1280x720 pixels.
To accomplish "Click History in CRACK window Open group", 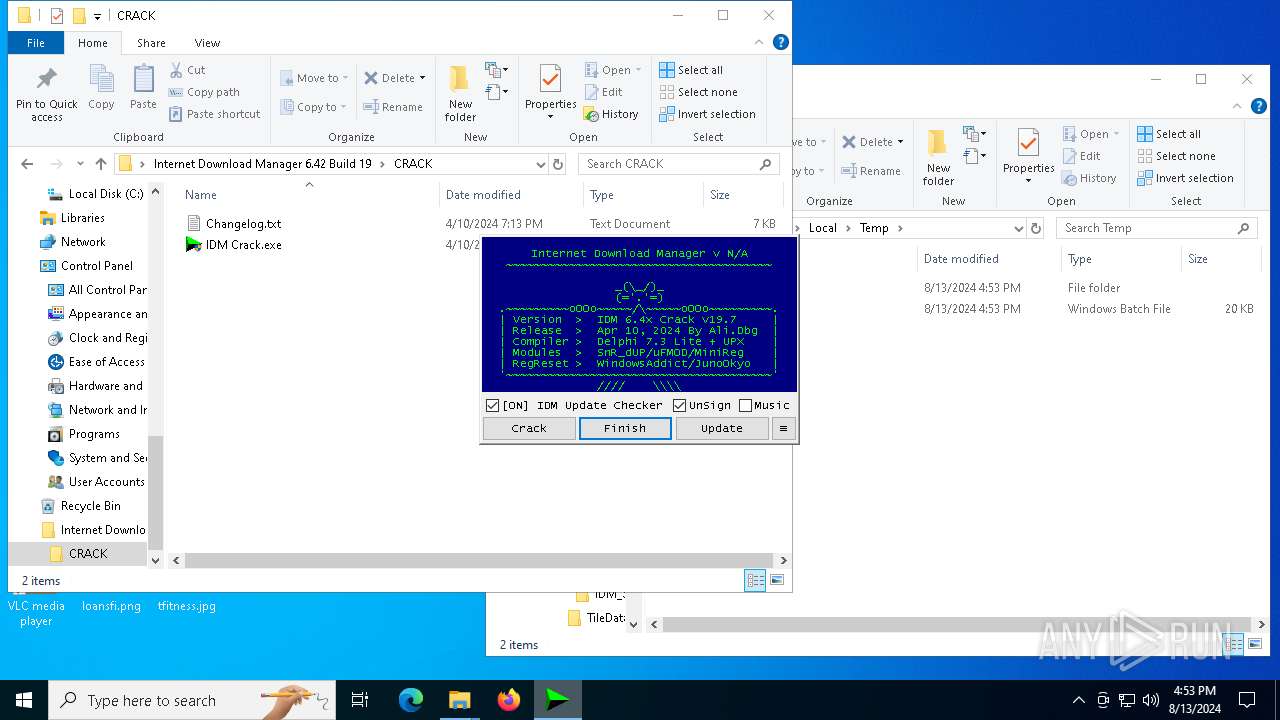I will coord(611,114).
